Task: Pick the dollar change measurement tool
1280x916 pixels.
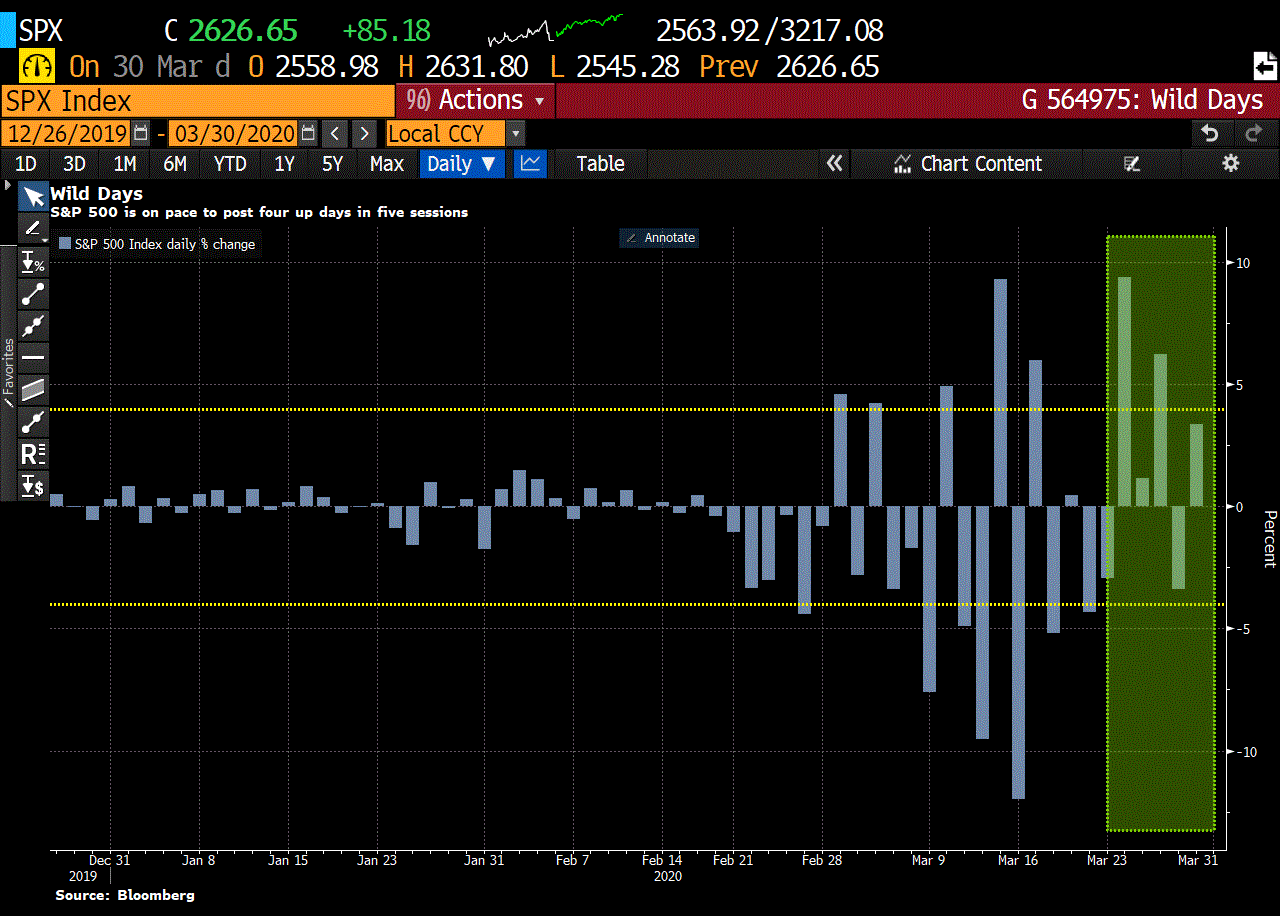Action: pos(33,486)
